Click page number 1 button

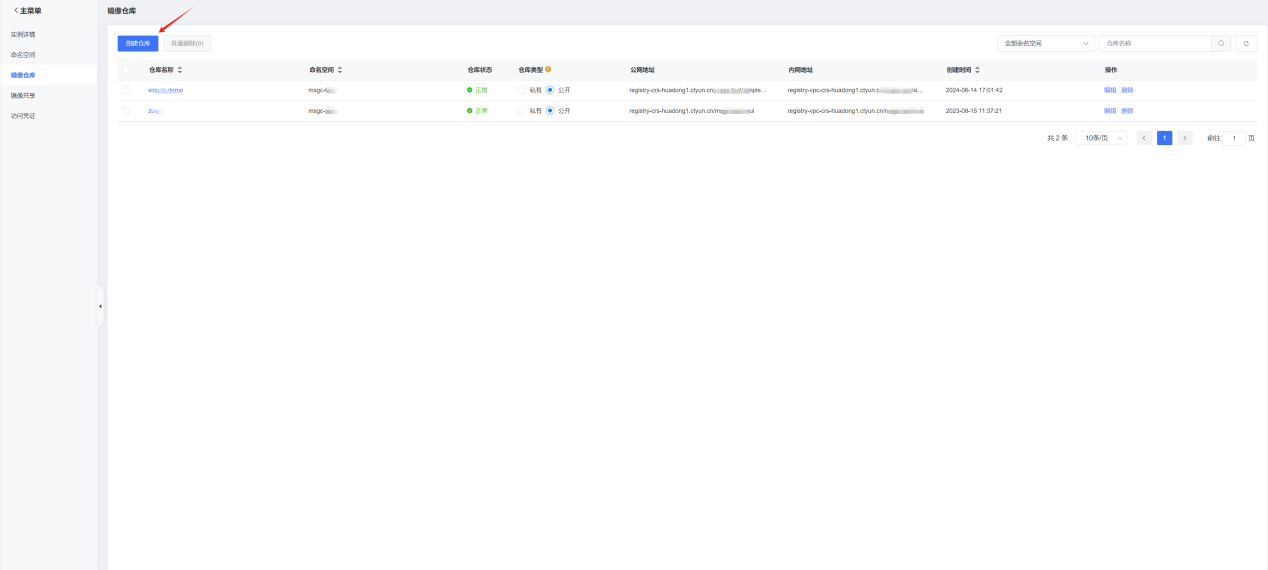click(1165, 138)
